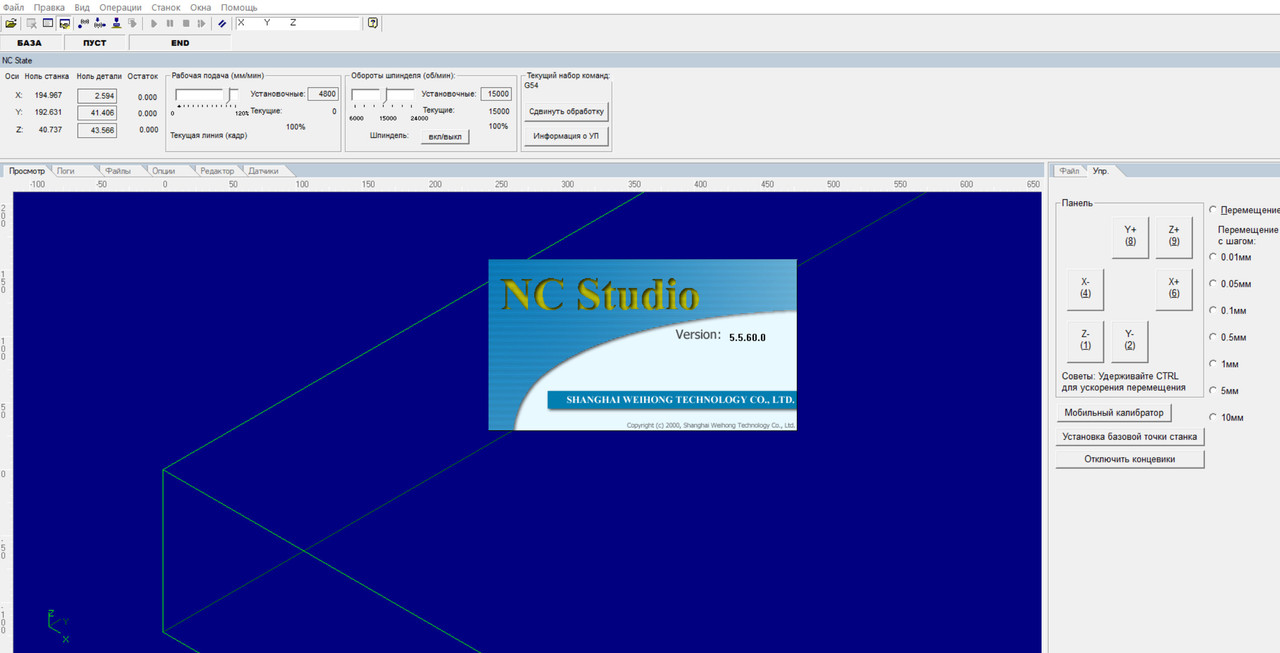Jog axis with Y- (2) button
The image size is (1280, 653).
(1130, 340)
